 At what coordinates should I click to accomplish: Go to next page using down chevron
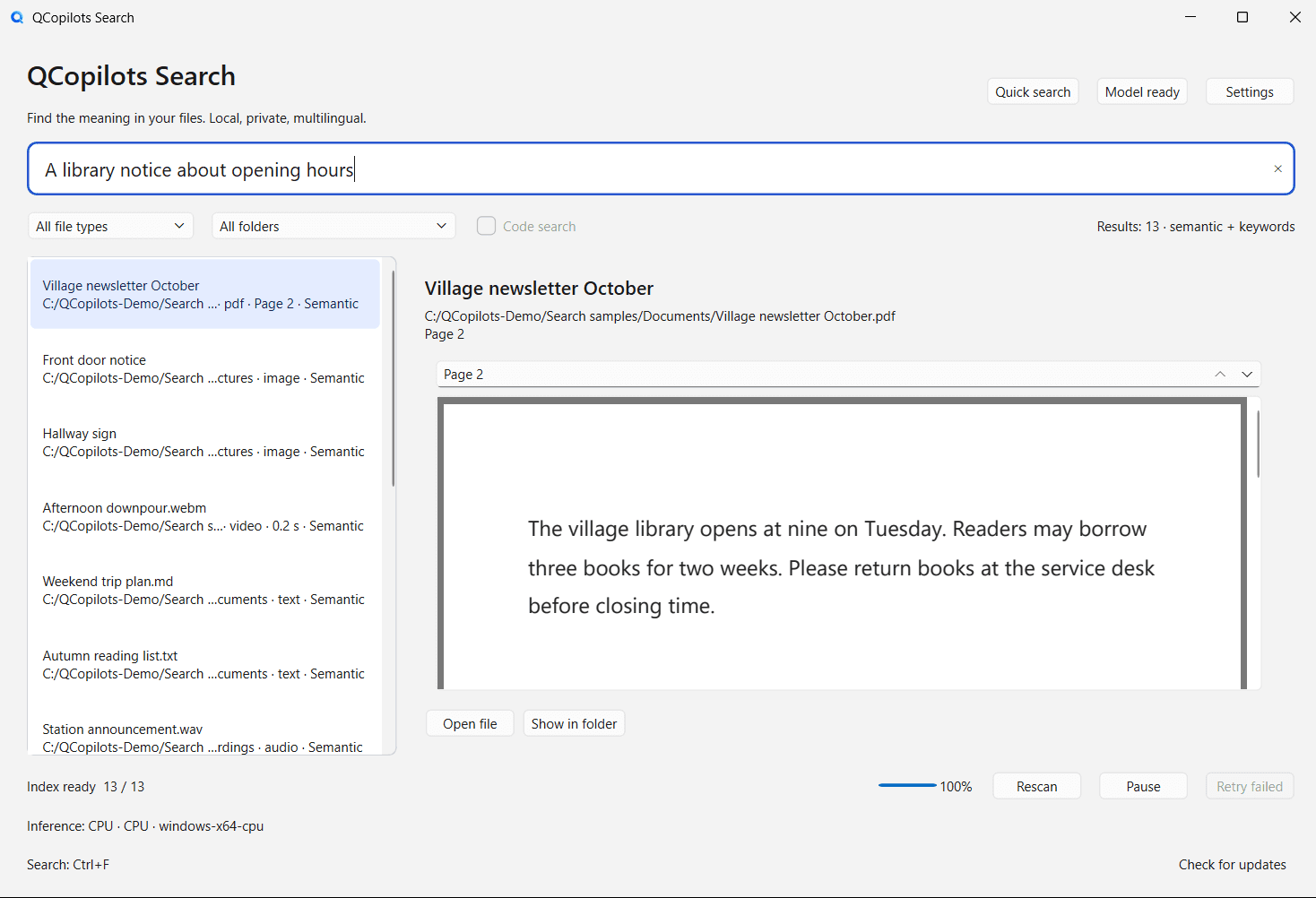(1247, 374)
